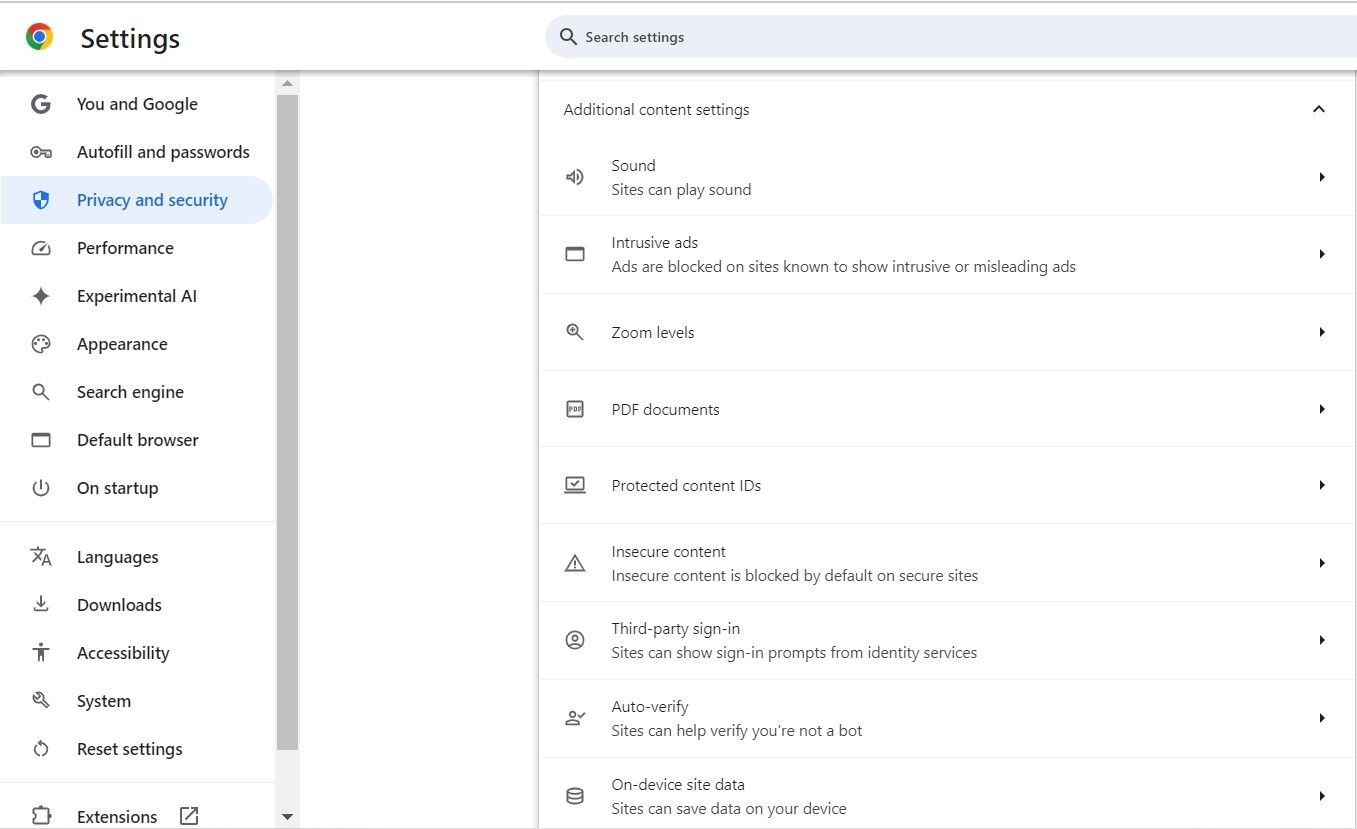Select Privacy and security in sidebar

point(136,200)
